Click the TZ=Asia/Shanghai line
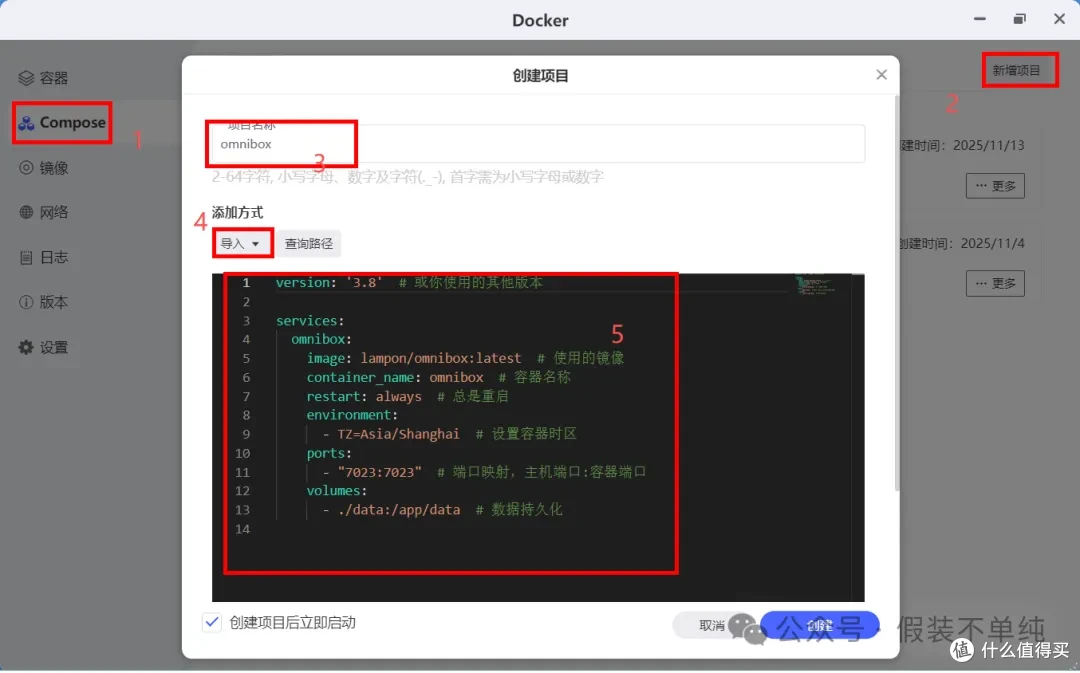 [450, 435]
